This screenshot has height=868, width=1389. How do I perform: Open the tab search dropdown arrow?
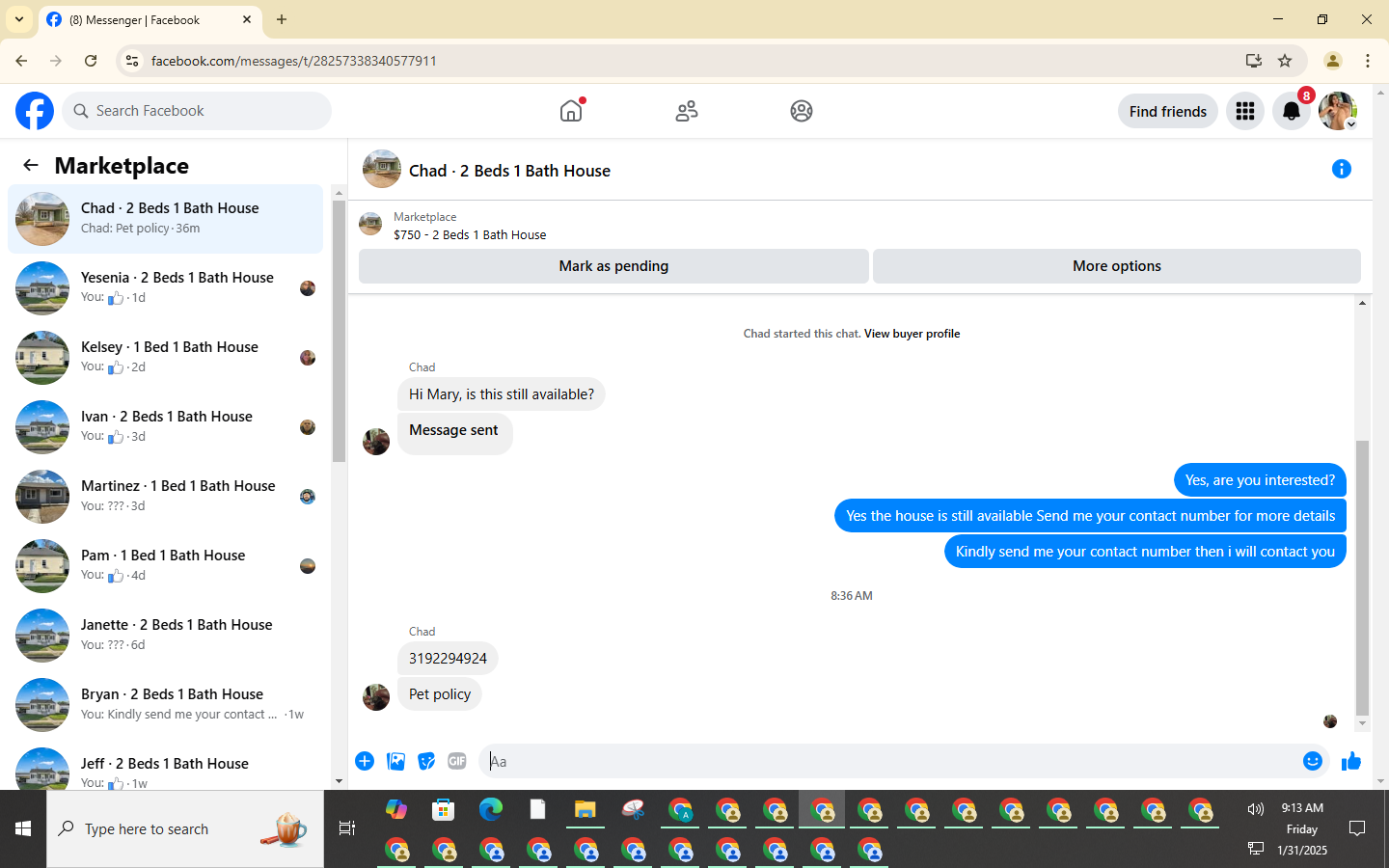[19, 19]
